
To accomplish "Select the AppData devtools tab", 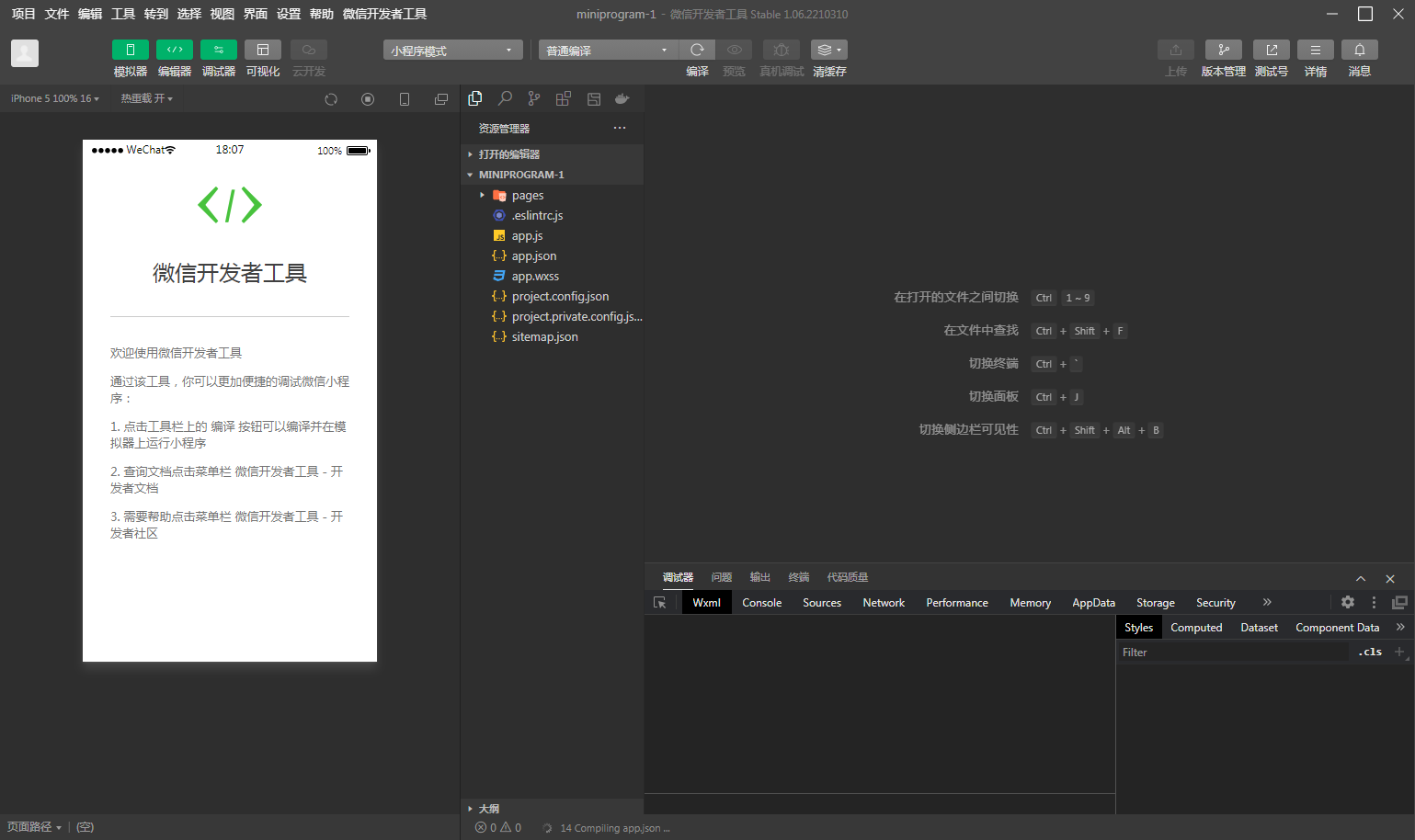I will coord(1093,603).
